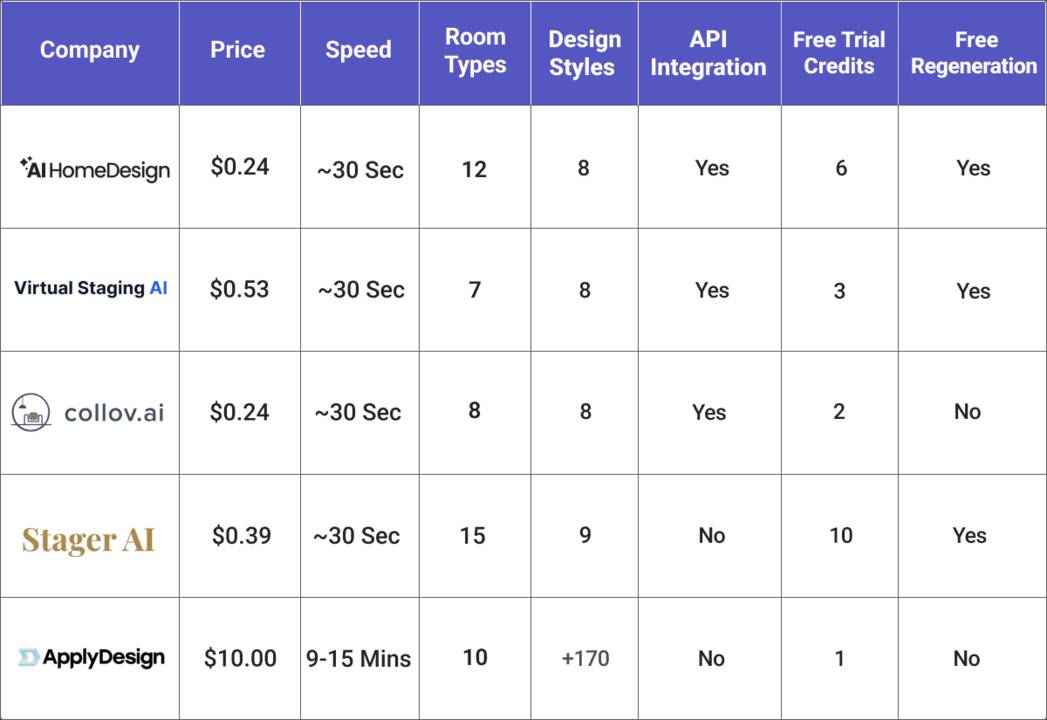This screenshot has height=720, width=1047.
Task: Click the Speed column header
Action: (x=358, y=50)
